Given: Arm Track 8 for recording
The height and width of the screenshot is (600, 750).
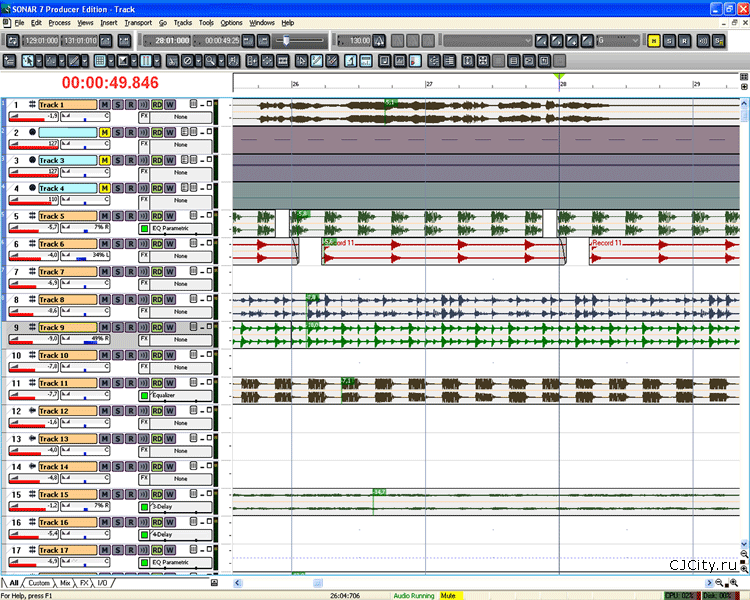Looking at the screenshot, I should 131,300.
